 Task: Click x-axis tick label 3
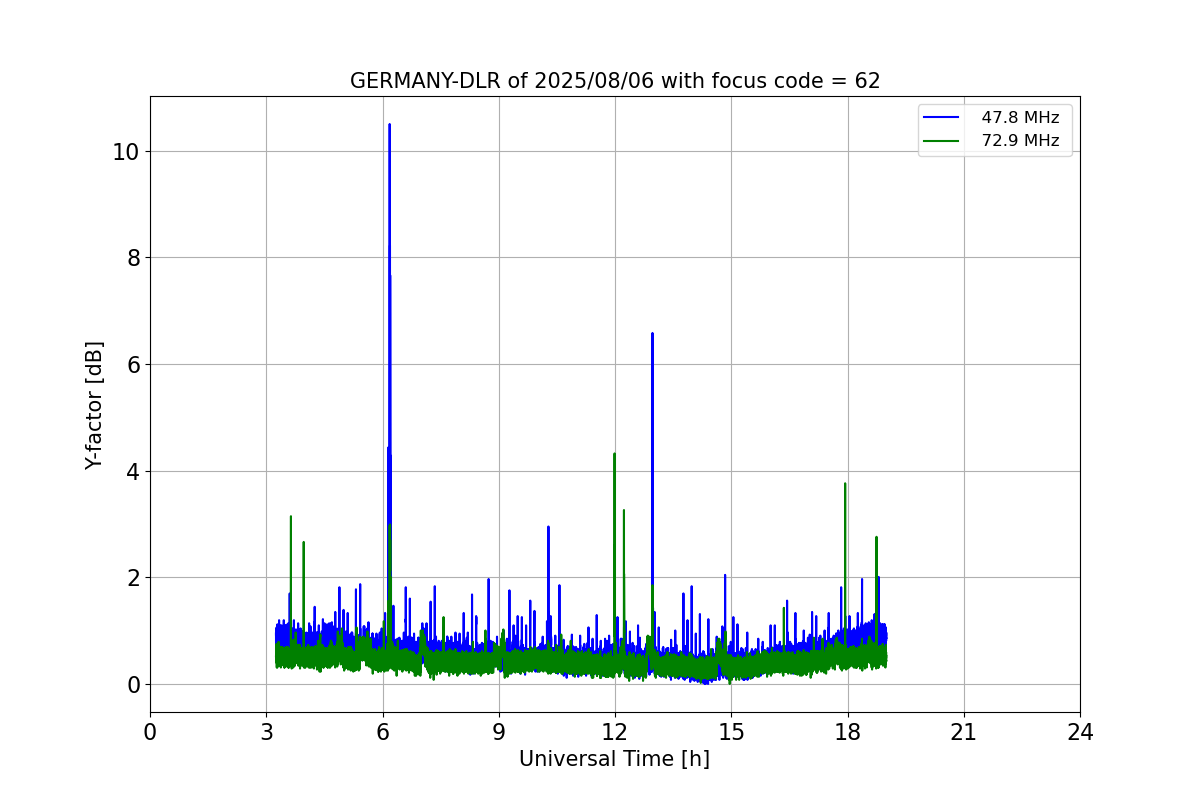point(266,732)
